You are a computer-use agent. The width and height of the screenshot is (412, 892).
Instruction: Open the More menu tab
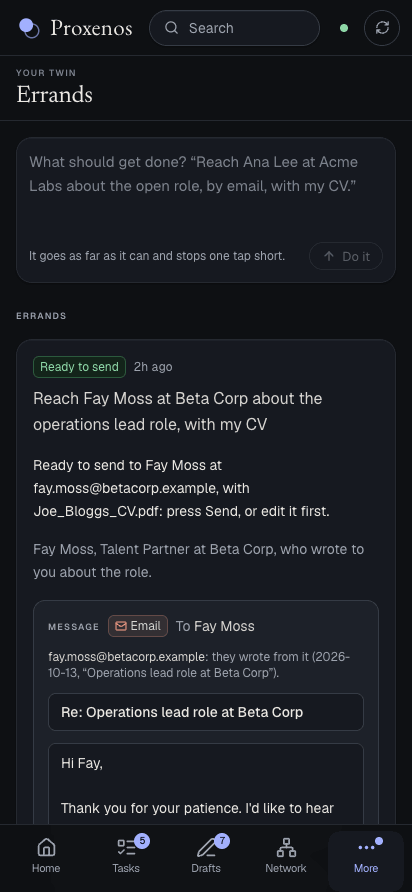tap(366, 856)
